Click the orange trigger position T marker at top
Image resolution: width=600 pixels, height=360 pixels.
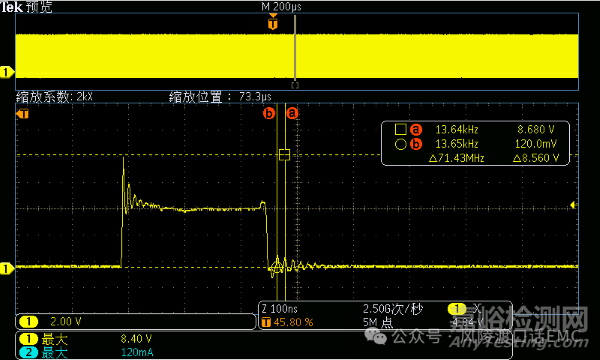click(272, 23)
